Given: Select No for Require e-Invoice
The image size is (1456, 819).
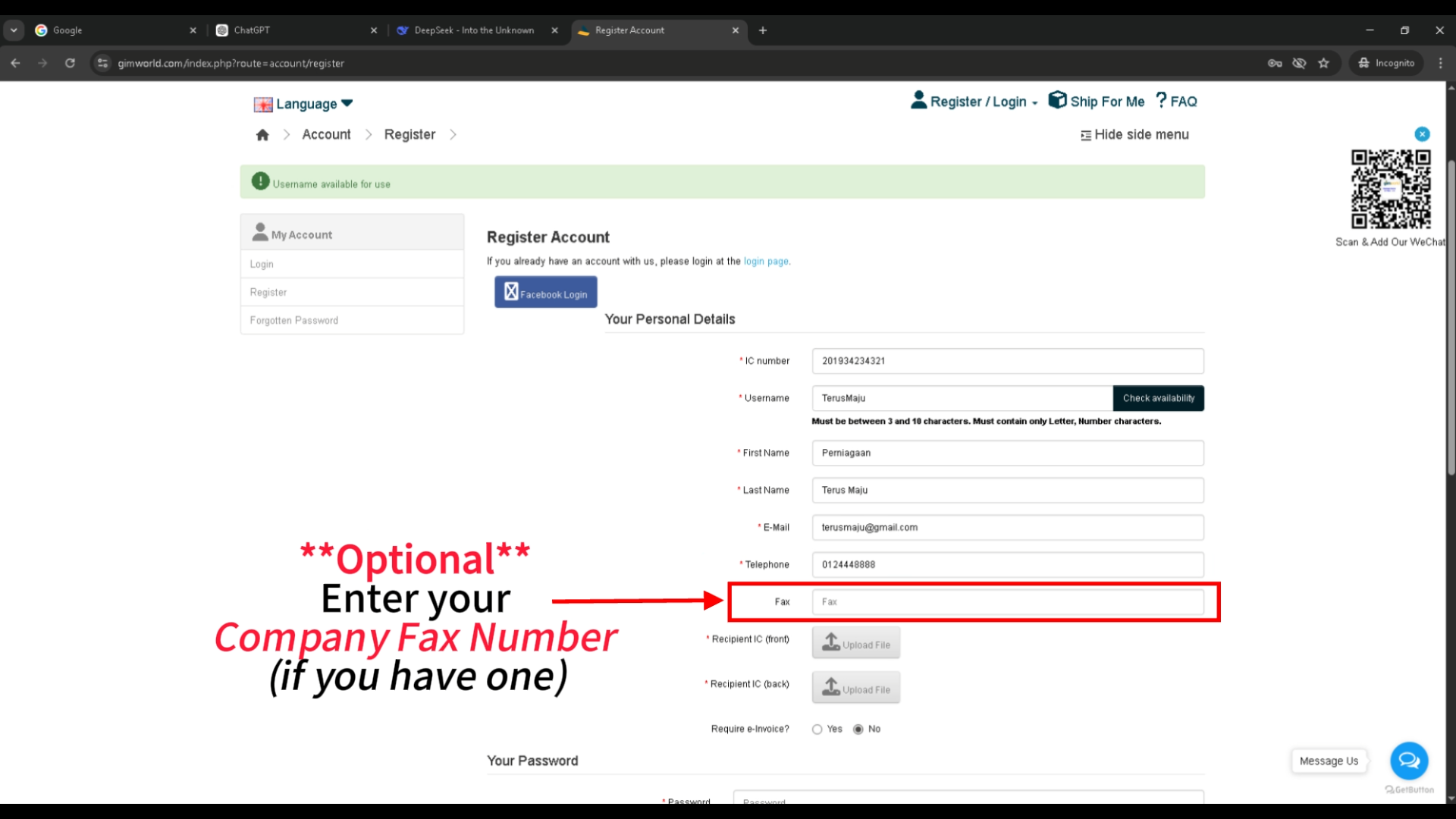Looking at the screenshot, I should pyautogui.click(x=858, y=730).
